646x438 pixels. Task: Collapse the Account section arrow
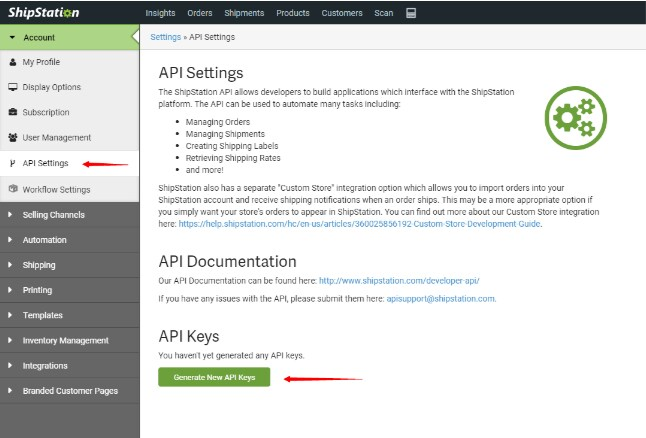(12, 37)
